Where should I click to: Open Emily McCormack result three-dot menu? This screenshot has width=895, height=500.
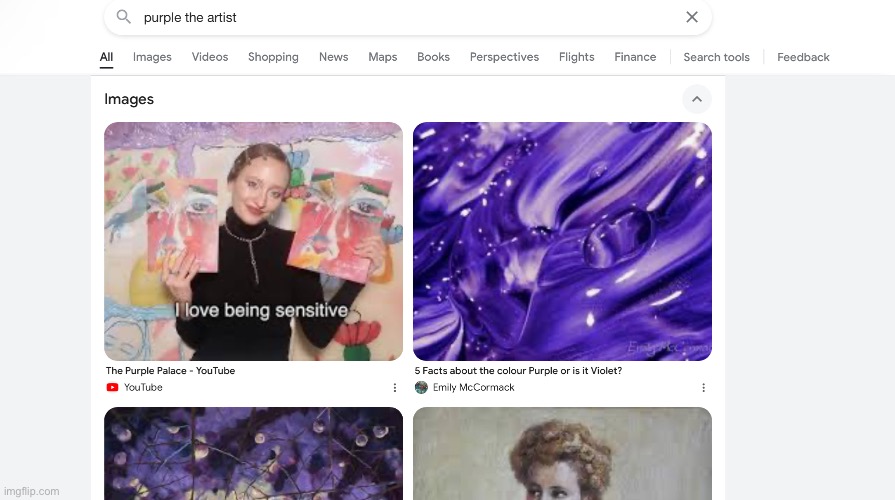[703, 387]
